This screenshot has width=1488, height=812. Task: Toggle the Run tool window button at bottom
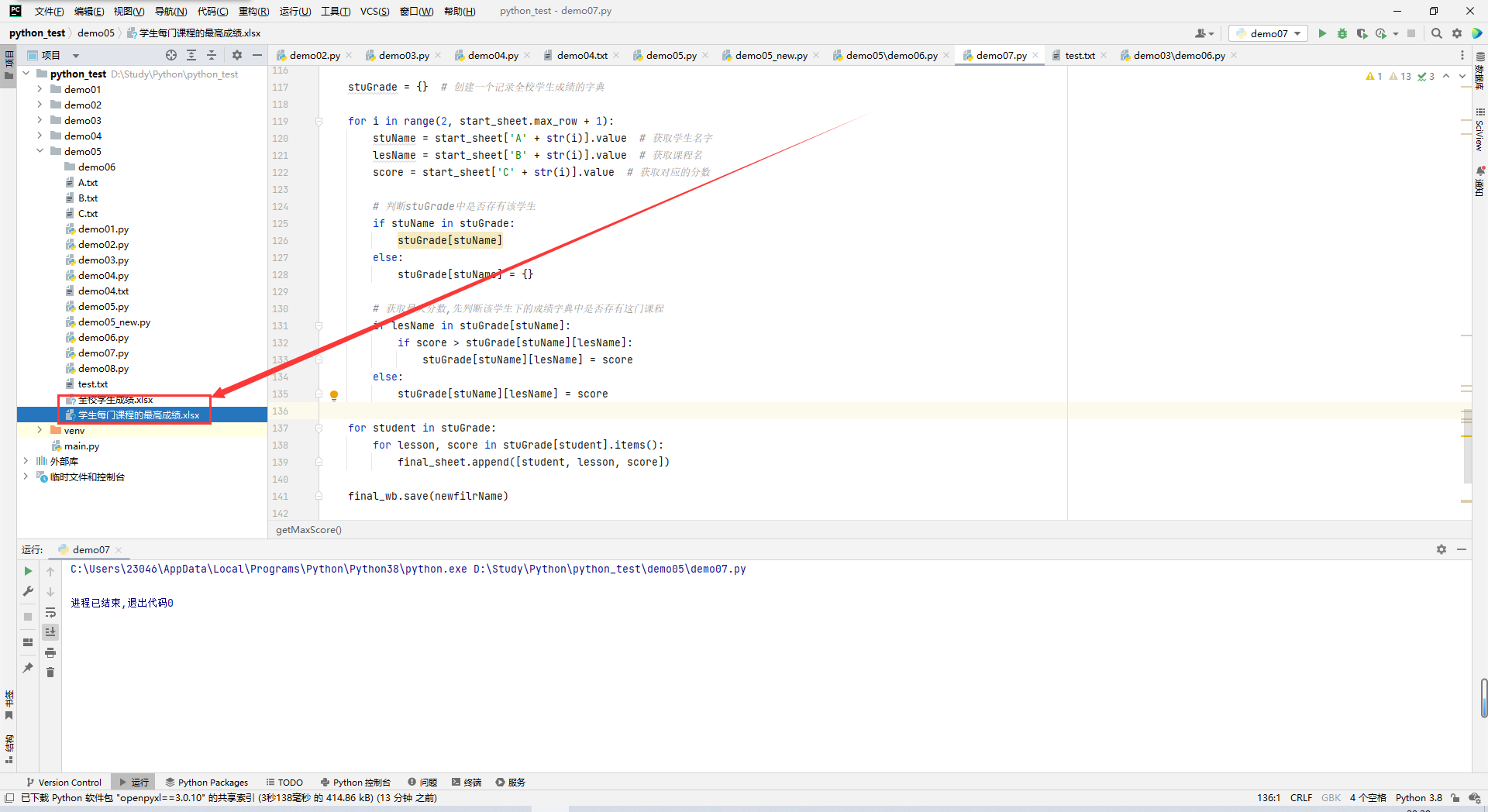134,783
